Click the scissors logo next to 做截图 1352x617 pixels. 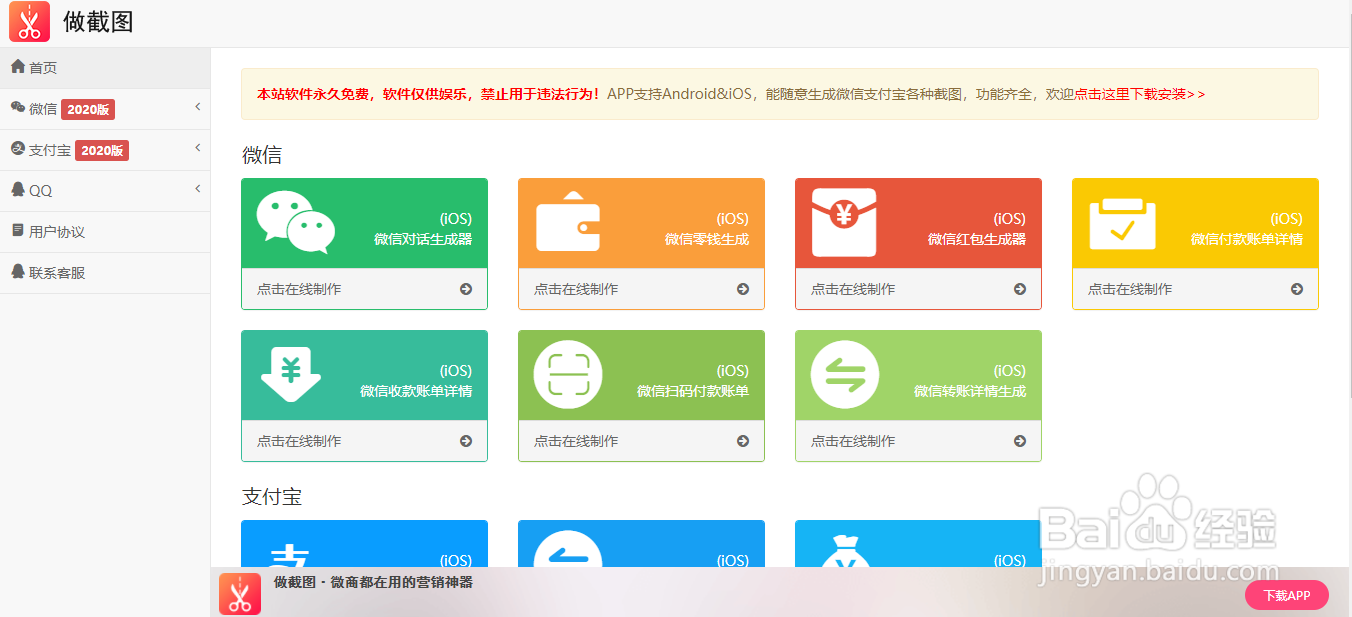coord(28,21)
